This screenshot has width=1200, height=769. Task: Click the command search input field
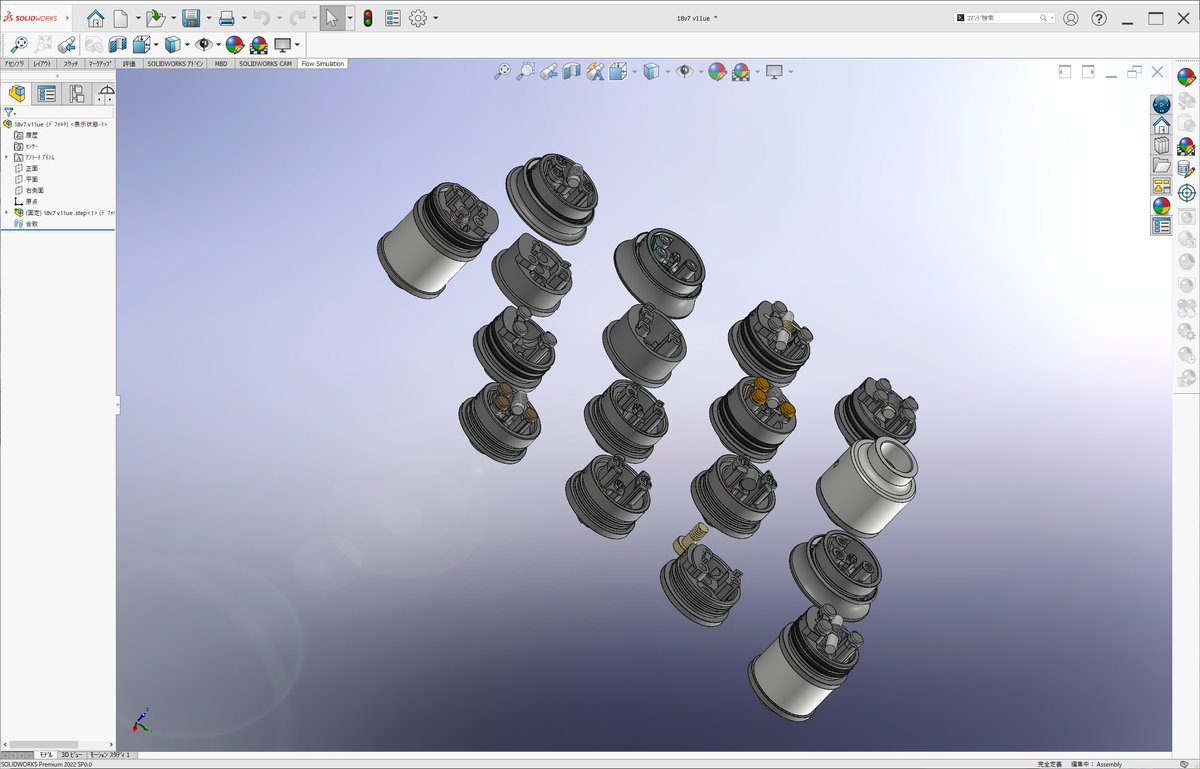click(x=1002, y=18)
